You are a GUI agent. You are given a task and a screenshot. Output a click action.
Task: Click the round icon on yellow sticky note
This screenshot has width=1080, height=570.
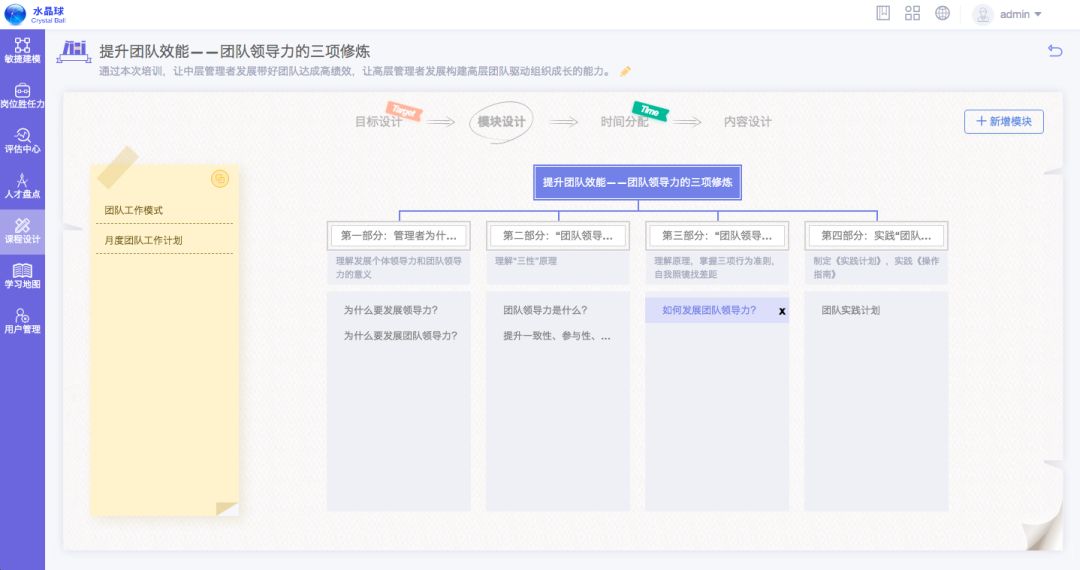coord(220,179)
